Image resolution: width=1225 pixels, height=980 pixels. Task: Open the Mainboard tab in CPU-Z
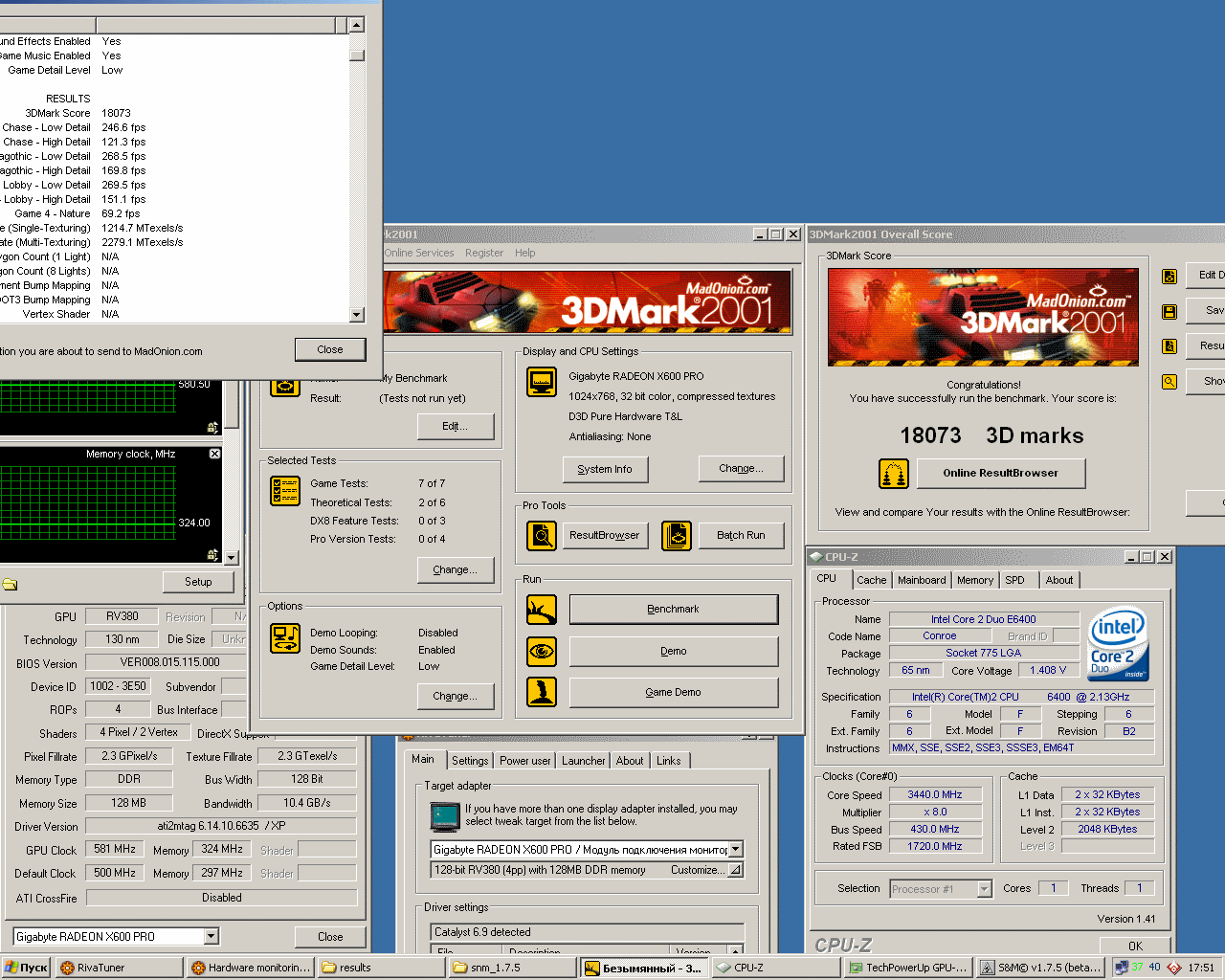click(922, 580)
